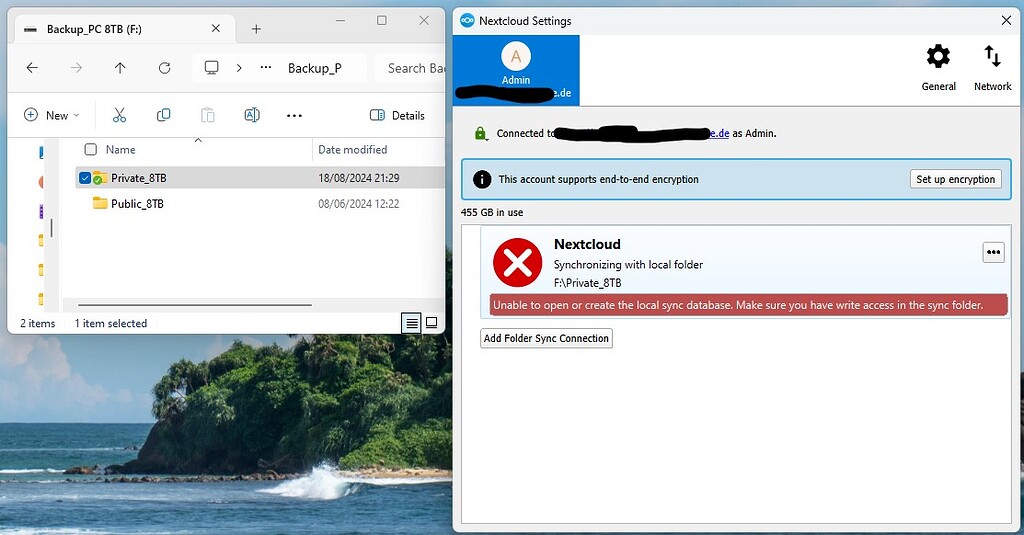Open Nextcloud Network settings

tap(992, 67)
